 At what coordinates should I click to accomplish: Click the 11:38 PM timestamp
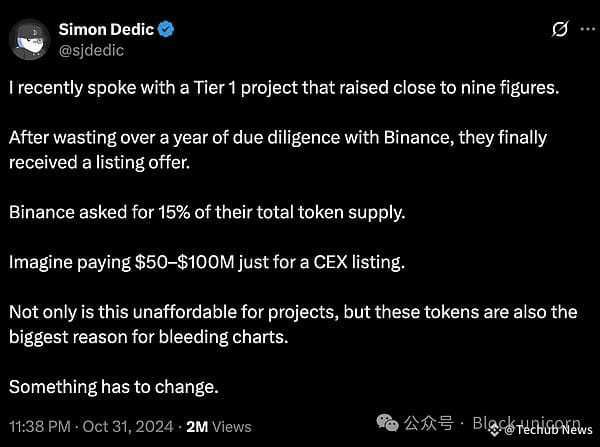(x=40, y=426)
